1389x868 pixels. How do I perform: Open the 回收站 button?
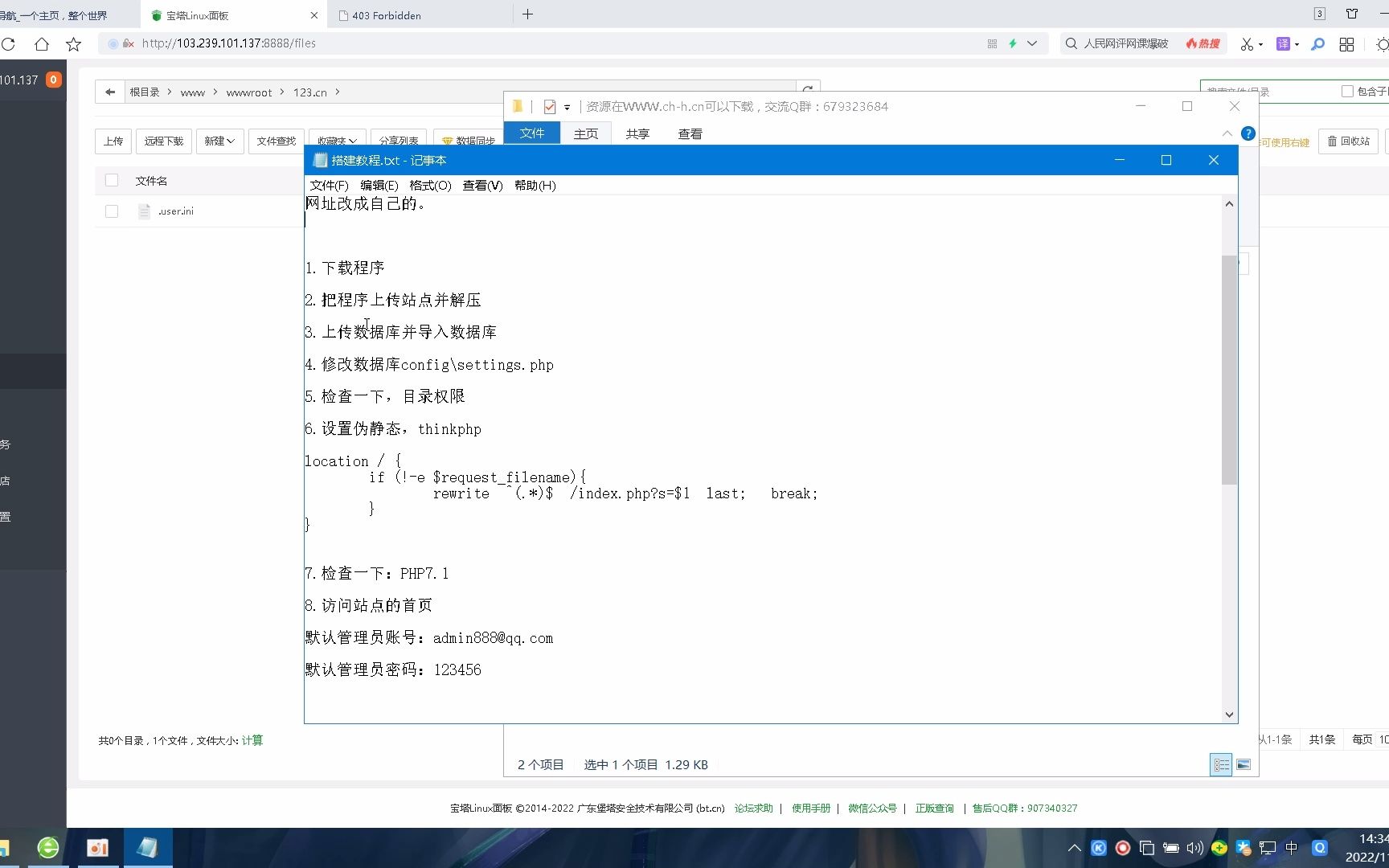coord(1348,141)
